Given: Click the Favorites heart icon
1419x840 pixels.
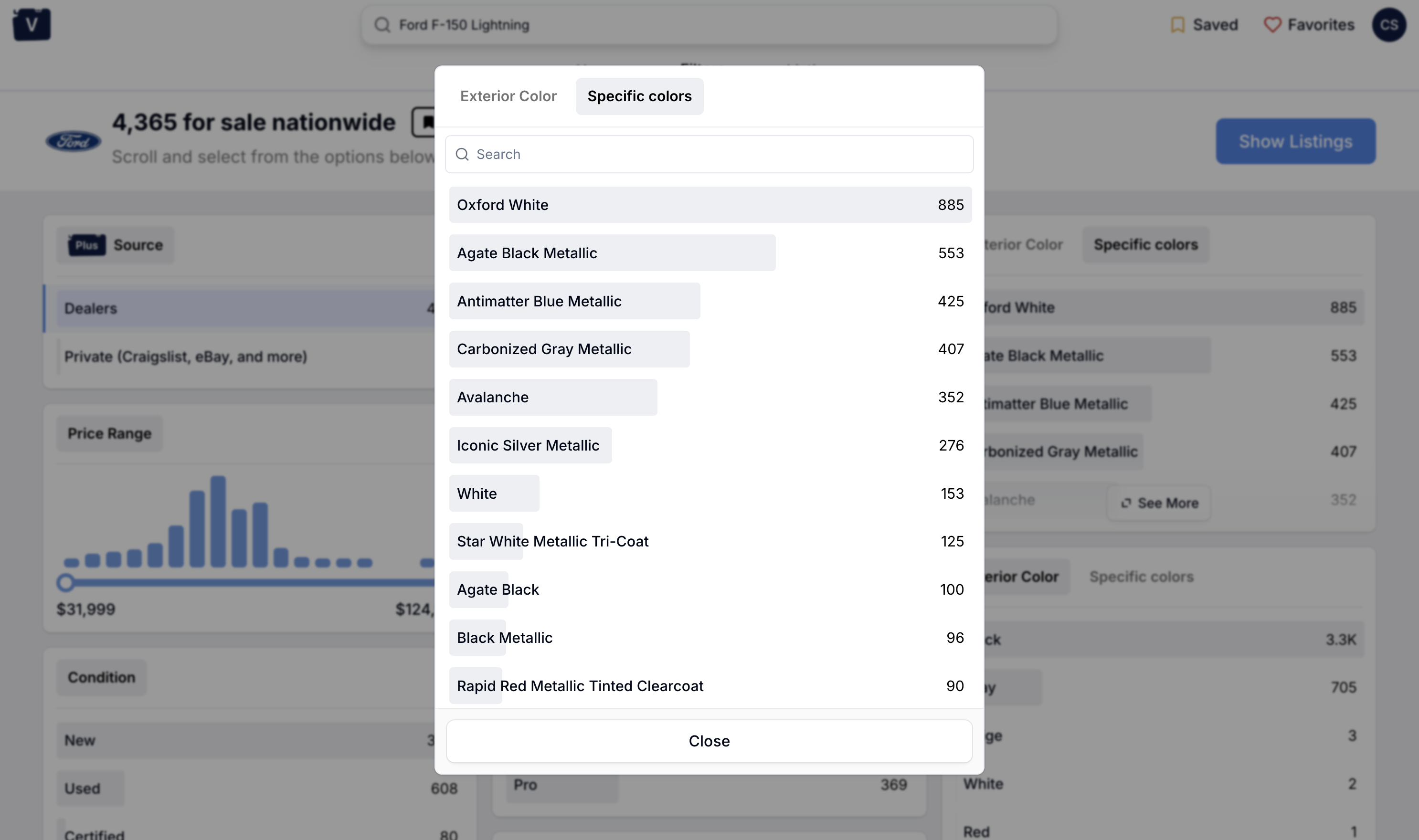Looking at the screenshot, I should [1272, 25].
